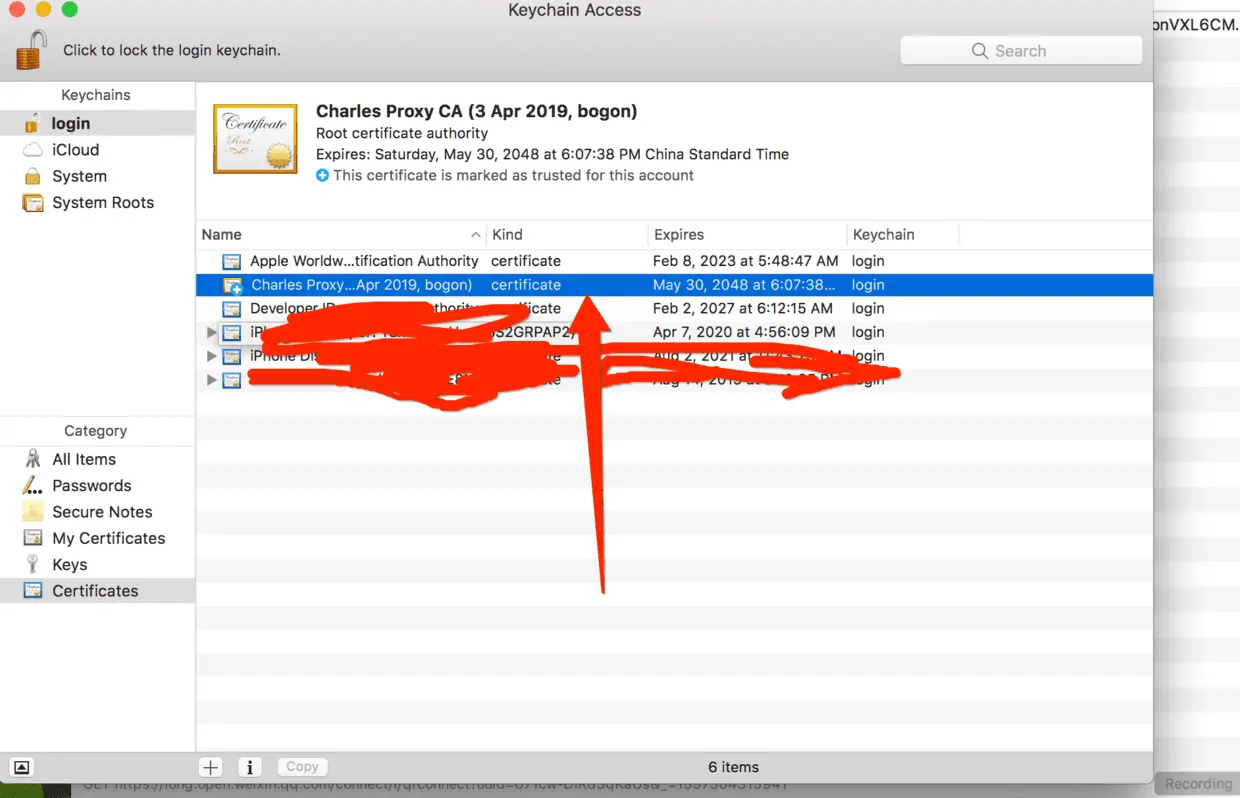The height and width of the screenshot is (798, 1240).
Task: Click the Certificates category icon
Action: point(33,591)
